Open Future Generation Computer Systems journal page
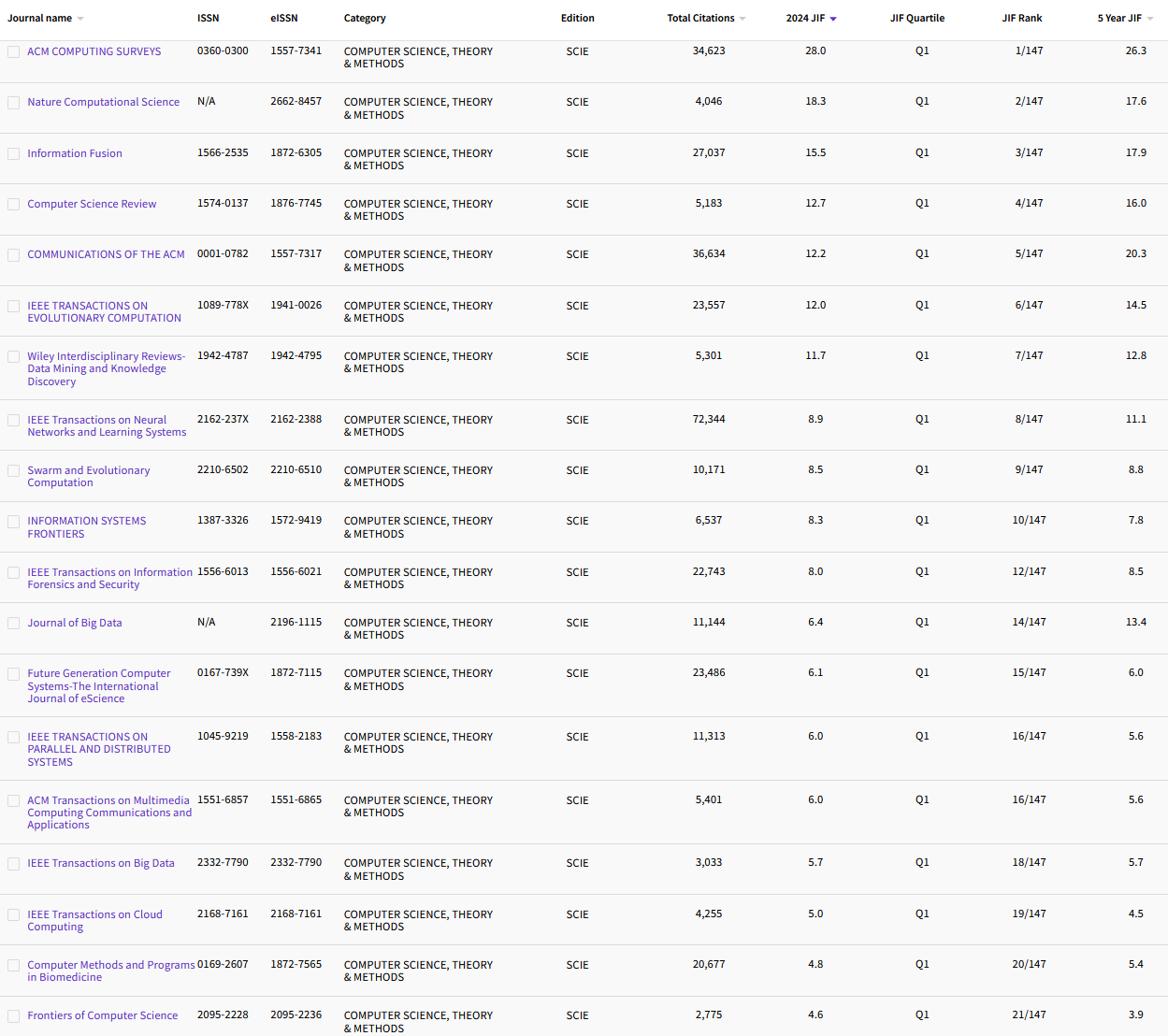 click(99, 685)
